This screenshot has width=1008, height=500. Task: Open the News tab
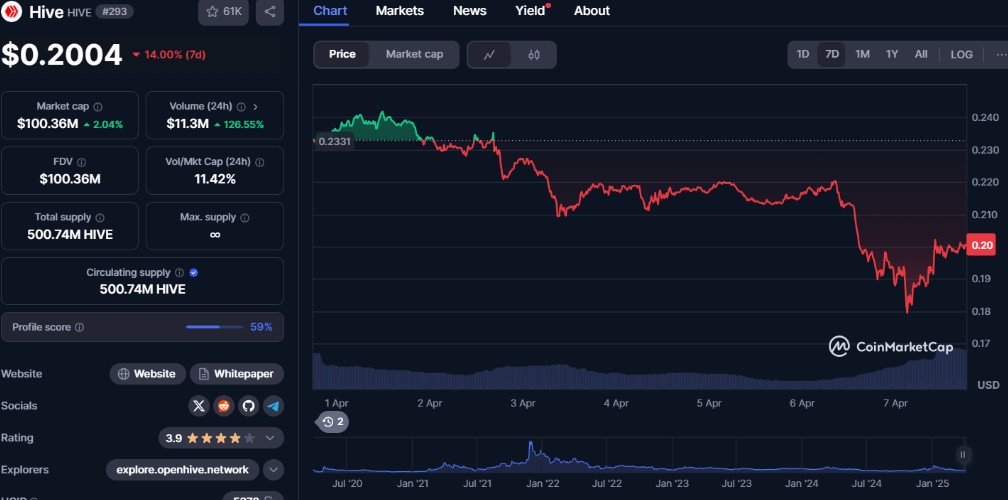pyautogui.click(x=470, y=11)
